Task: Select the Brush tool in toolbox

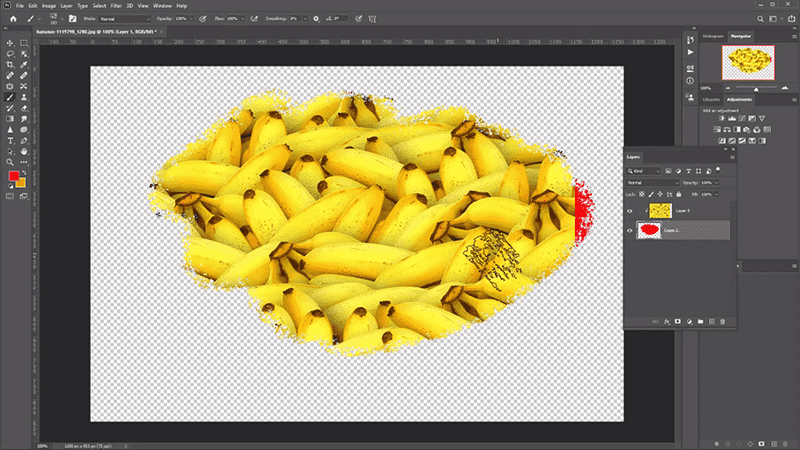Action: [10, 97]
